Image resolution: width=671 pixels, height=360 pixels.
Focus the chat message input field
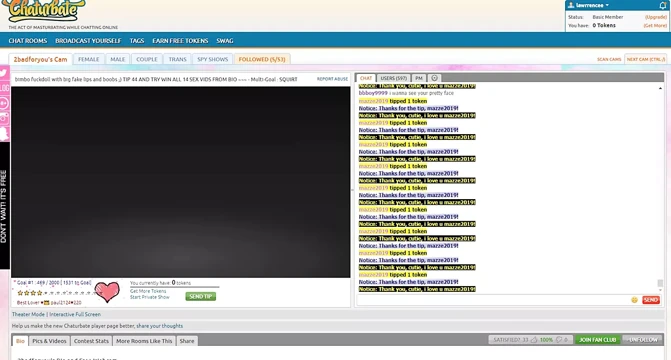click(493, 300)
